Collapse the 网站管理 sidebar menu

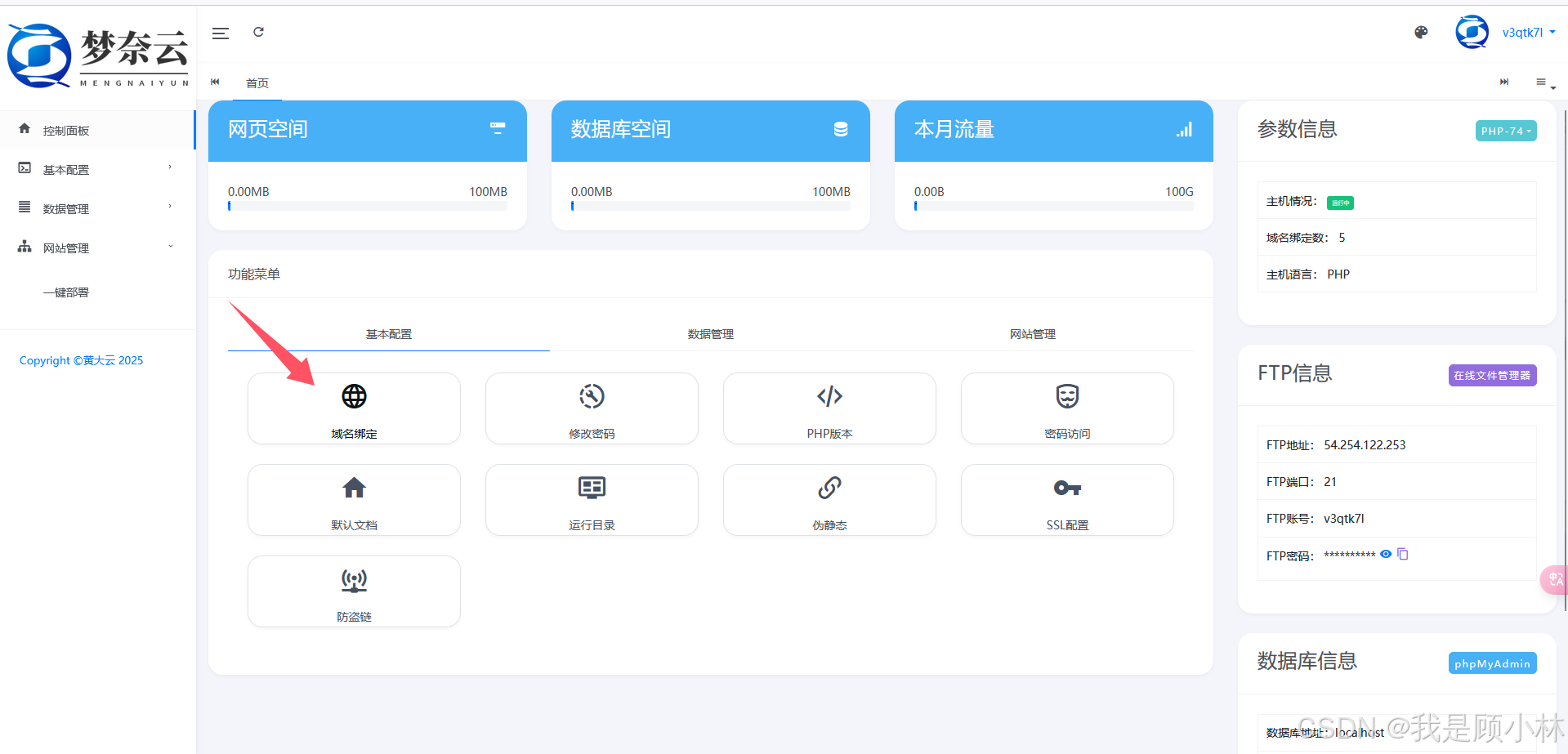click(x=97, y=248)
